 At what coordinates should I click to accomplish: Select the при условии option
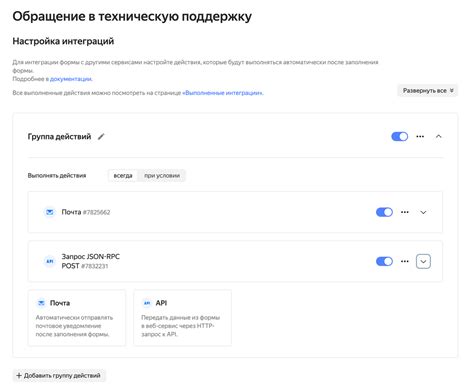pyautogui.click(x=162, y=175)
